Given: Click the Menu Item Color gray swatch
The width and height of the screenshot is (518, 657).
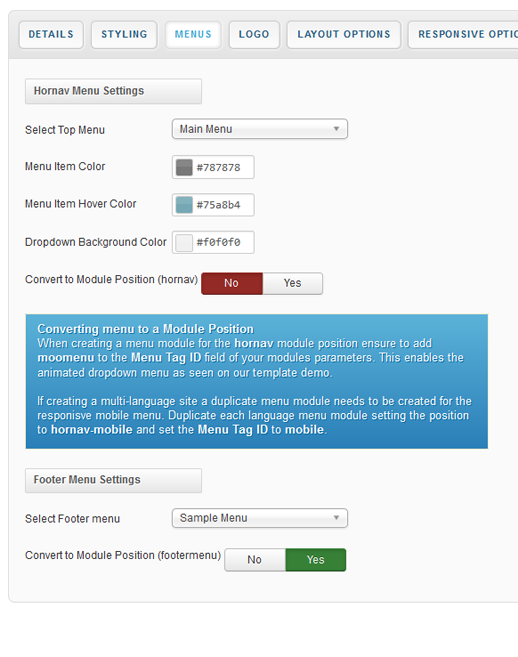Looking at the screenshot, I should [184, 167].
